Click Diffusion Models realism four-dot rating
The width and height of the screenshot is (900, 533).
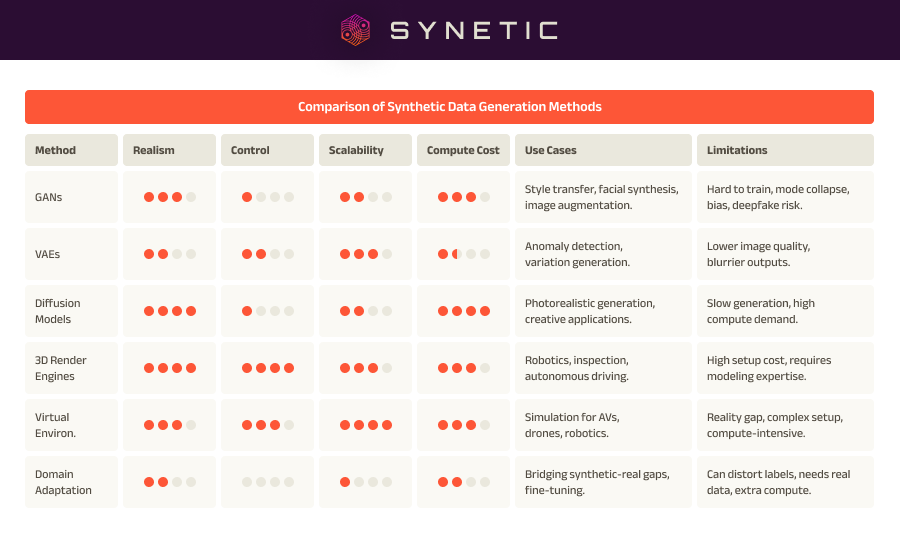[x=170, y=311]
